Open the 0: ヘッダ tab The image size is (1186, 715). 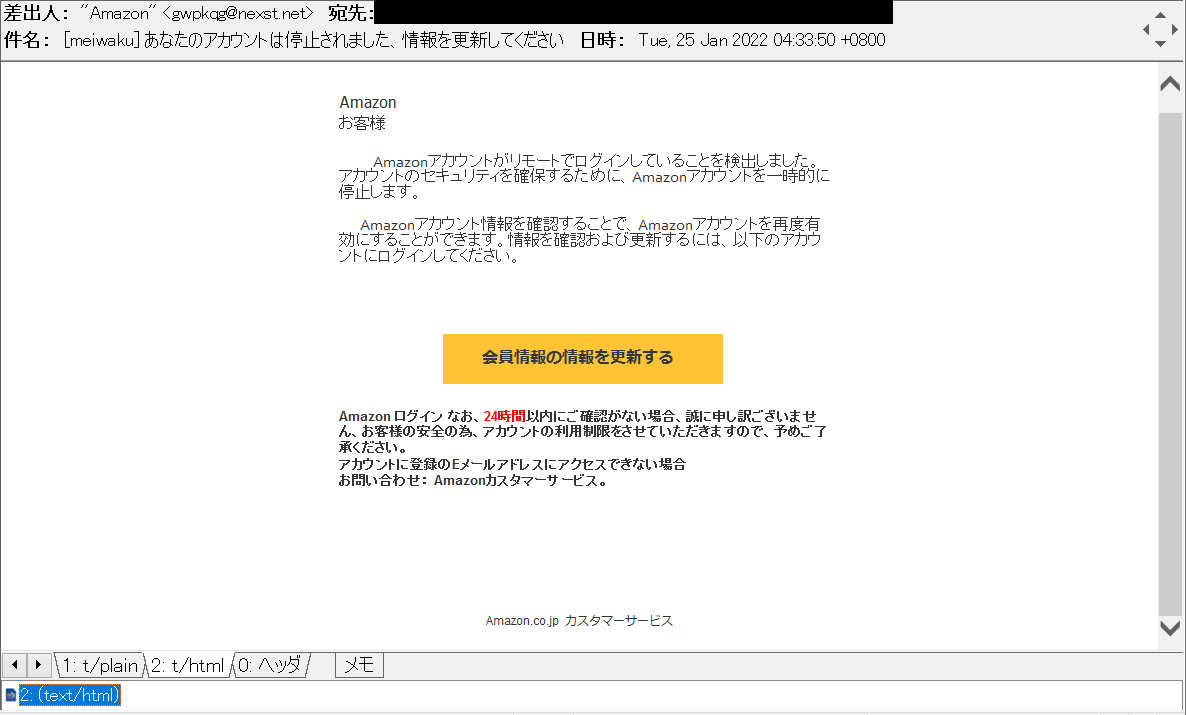tap(269, 666)
